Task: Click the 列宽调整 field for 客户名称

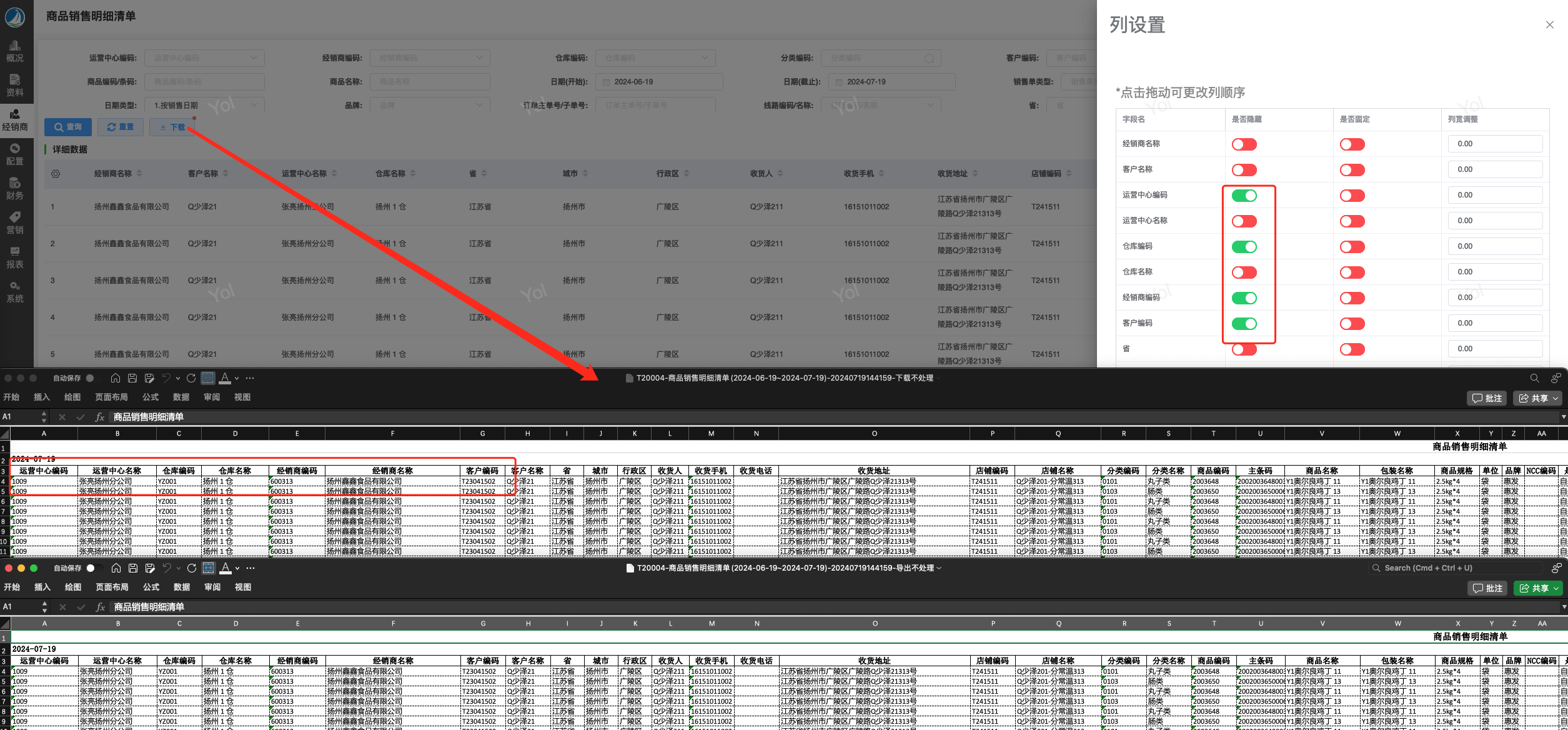Action: [1494, 169]
